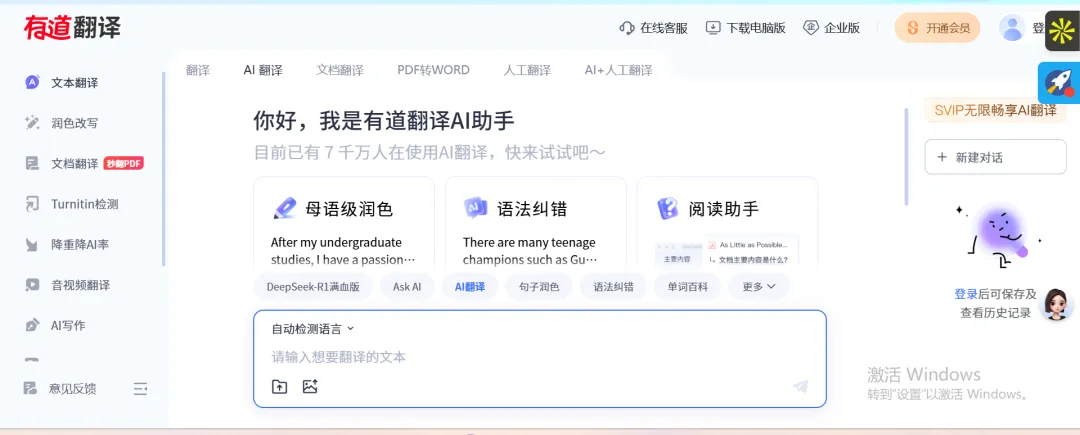Select the 单词百科 chip
This screenshot has width=1080, height=435.
pyautogui.click(x=687, y=286)
